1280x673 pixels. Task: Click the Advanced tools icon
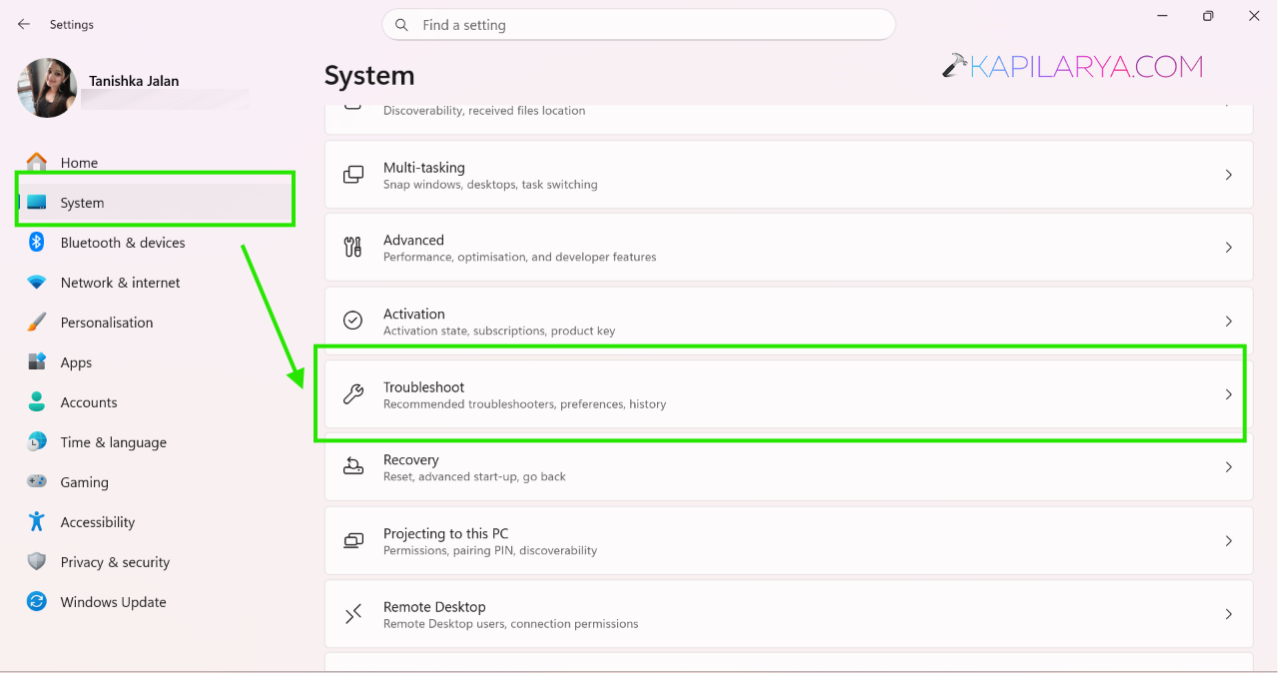(353, 248)
